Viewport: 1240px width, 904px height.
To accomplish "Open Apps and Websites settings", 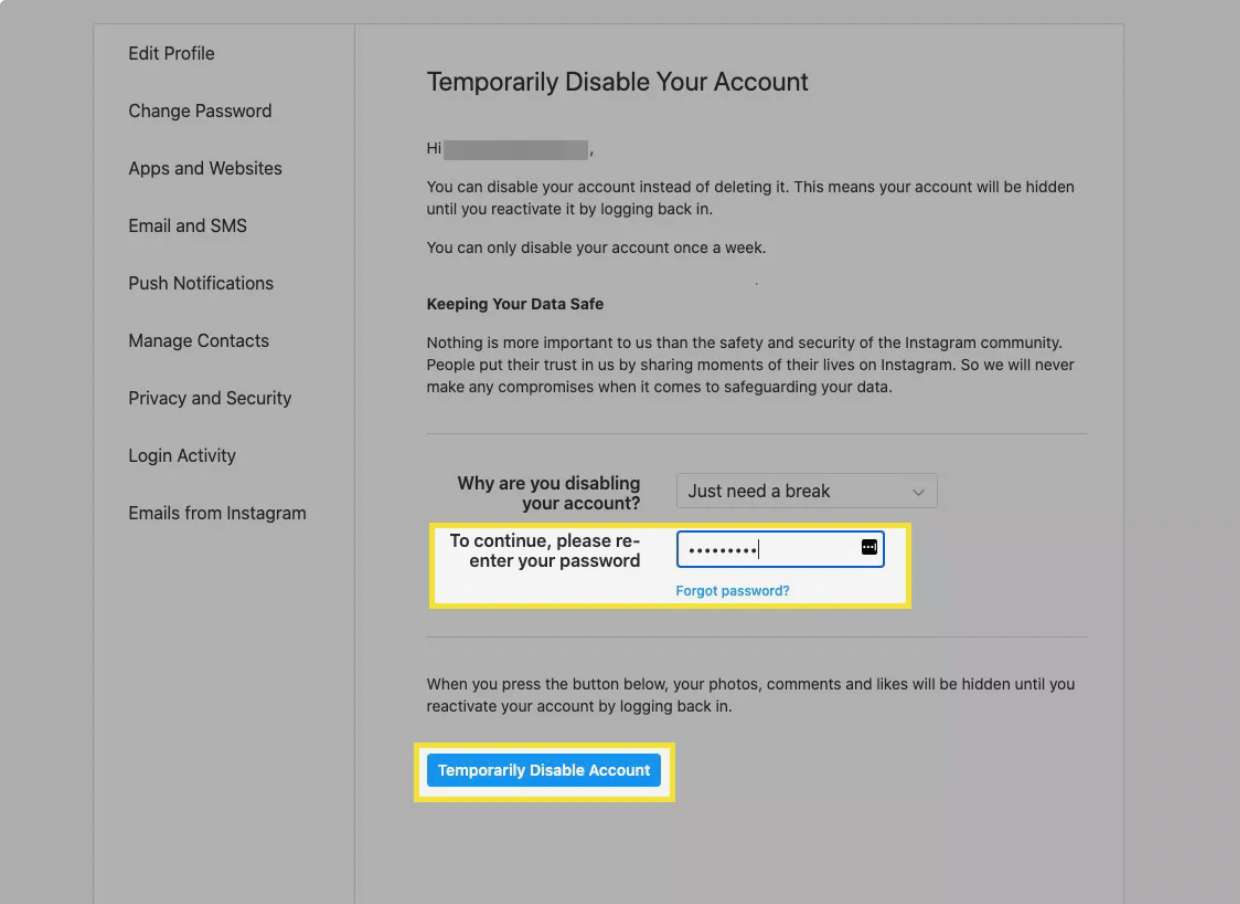I will 205,168.
